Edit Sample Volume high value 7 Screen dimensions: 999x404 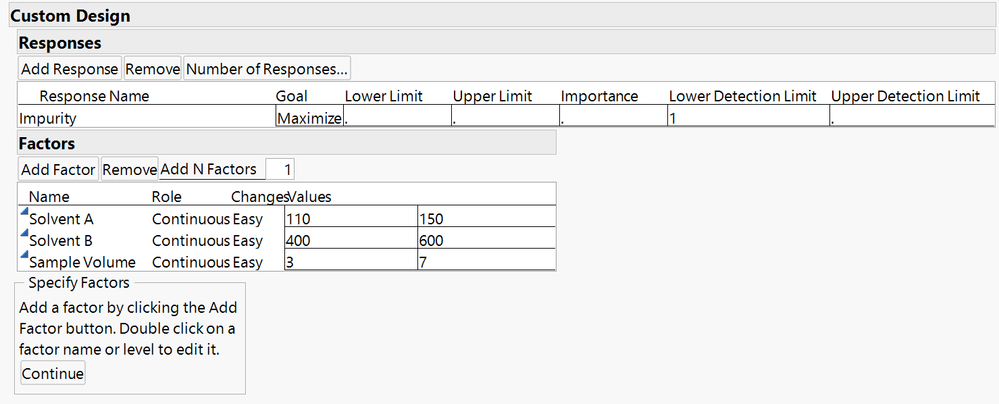(x=487, y=262)
